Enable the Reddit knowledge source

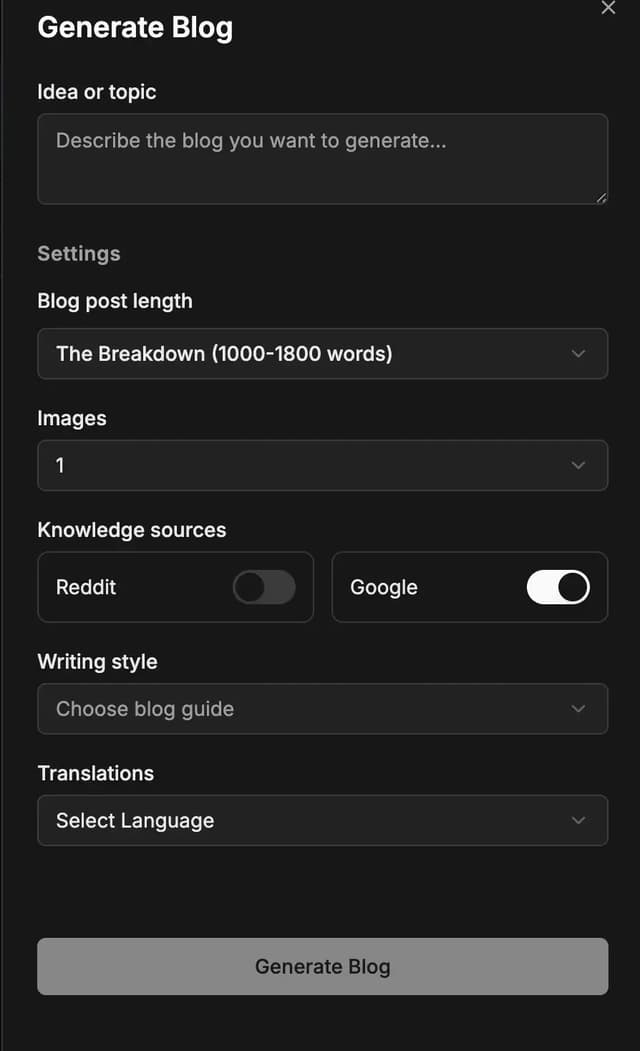tap(263, 587)
